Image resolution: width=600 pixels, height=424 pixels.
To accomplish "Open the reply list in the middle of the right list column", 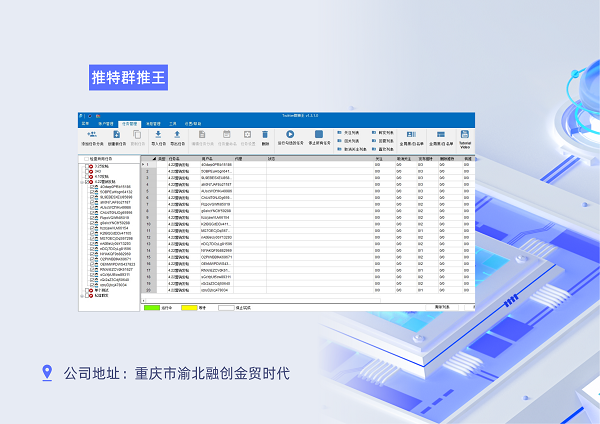I will (x=383, y=141).
